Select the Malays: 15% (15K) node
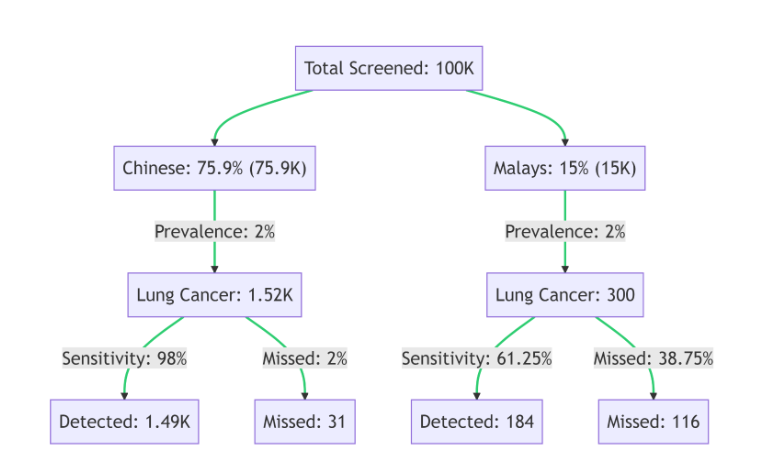The height and width of the screenshot is (470, 765). tap(565, 168)
